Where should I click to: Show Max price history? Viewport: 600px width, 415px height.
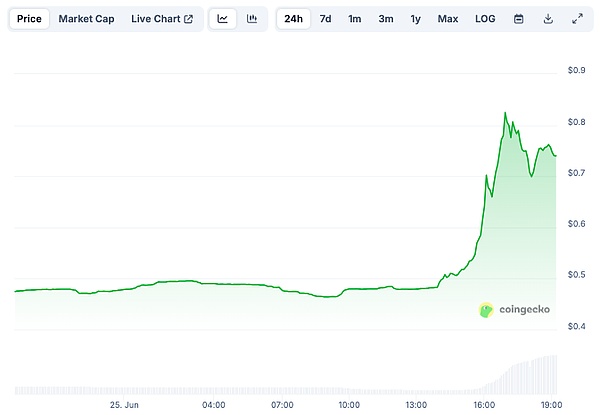click(447, 19)
